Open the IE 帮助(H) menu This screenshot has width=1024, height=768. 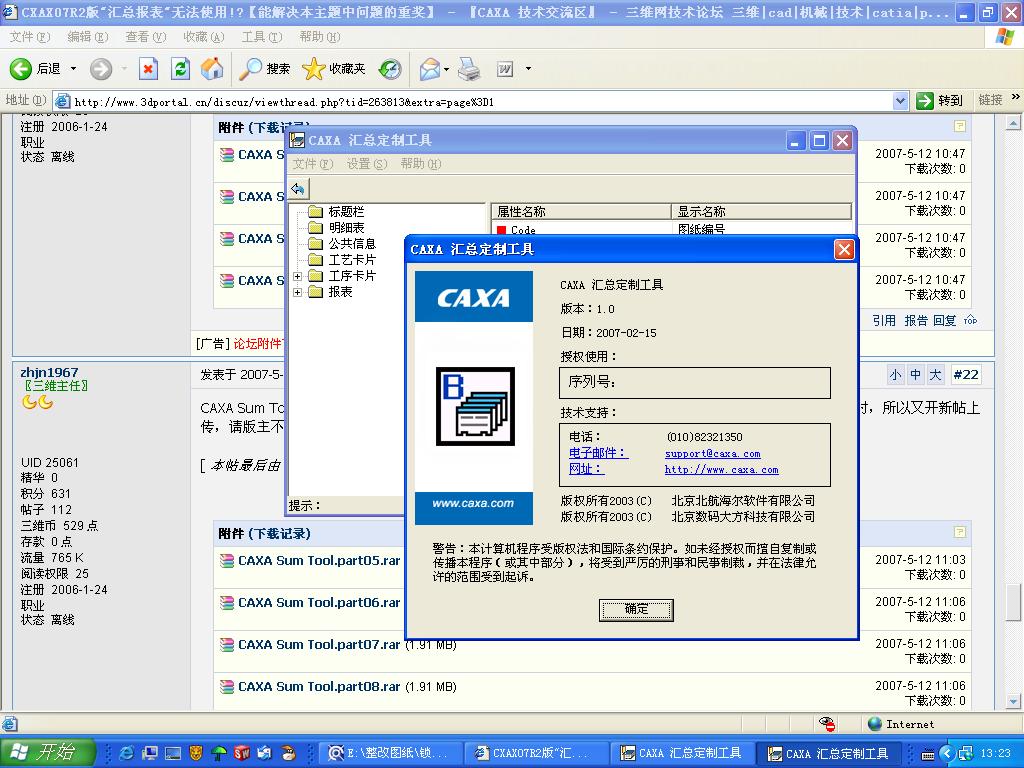(320, 37)
